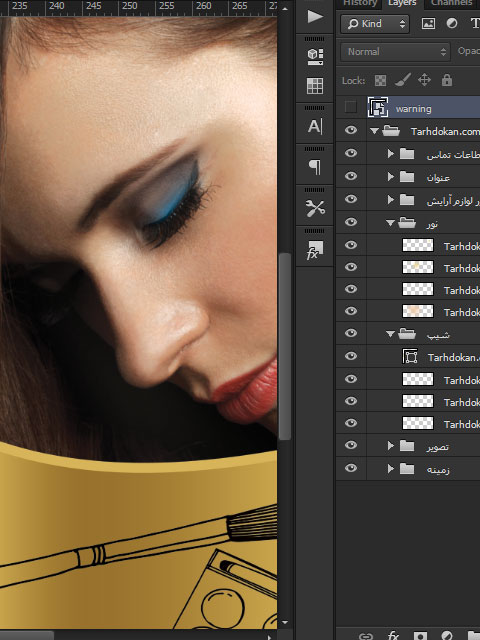Screen dimensions: 480x640
Task: Switch to the History tab
Action: coord(359,3)
